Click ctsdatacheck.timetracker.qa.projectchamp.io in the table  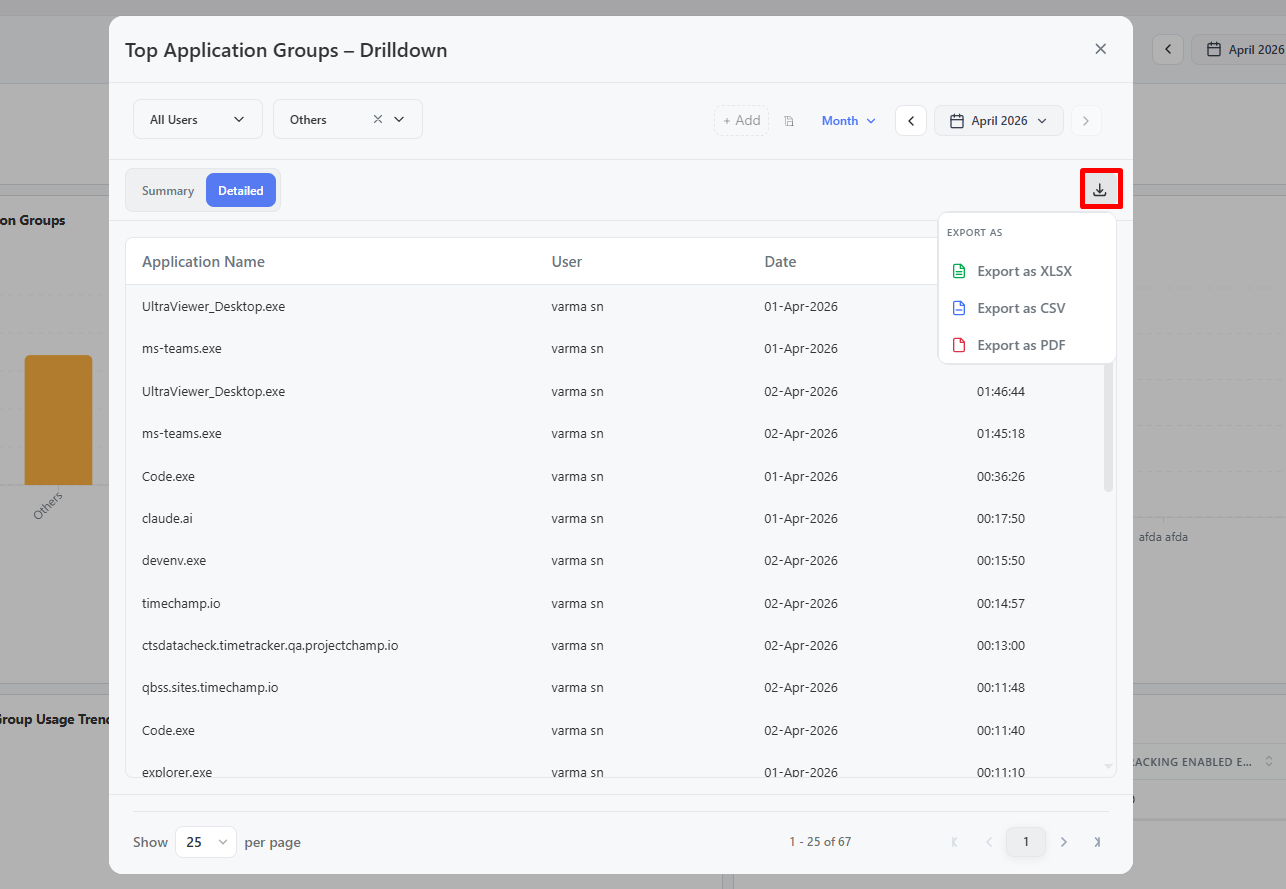270,646
